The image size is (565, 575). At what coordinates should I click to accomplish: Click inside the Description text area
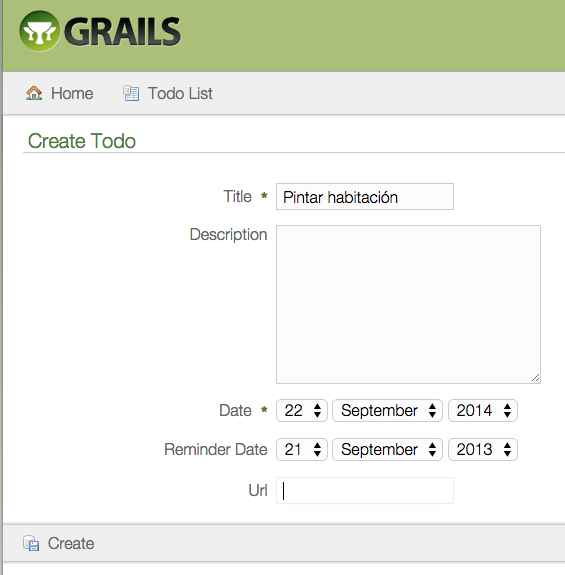click(x=408, y=304)
